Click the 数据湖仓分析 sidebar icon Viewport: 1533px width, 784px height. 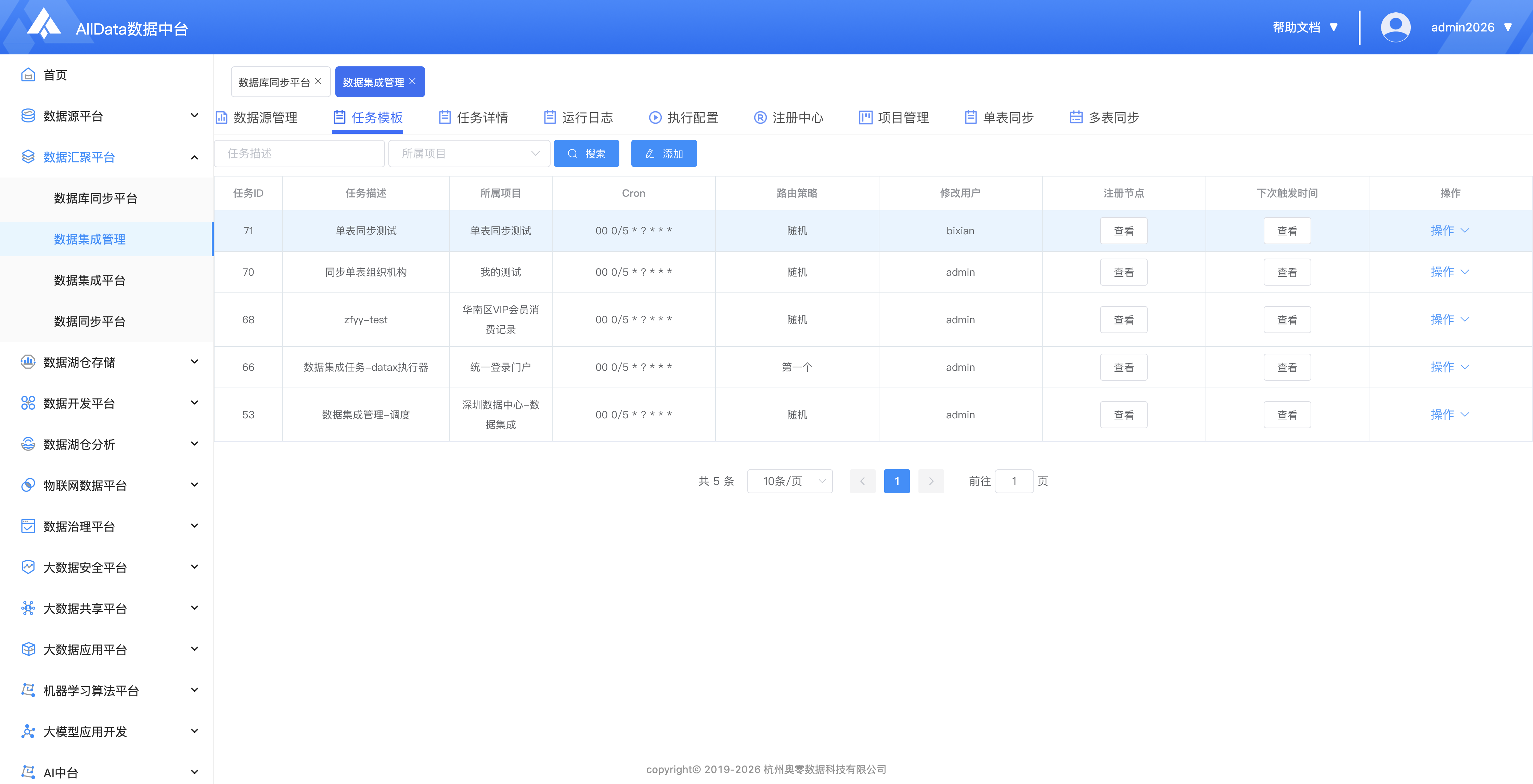click(28, 444)
